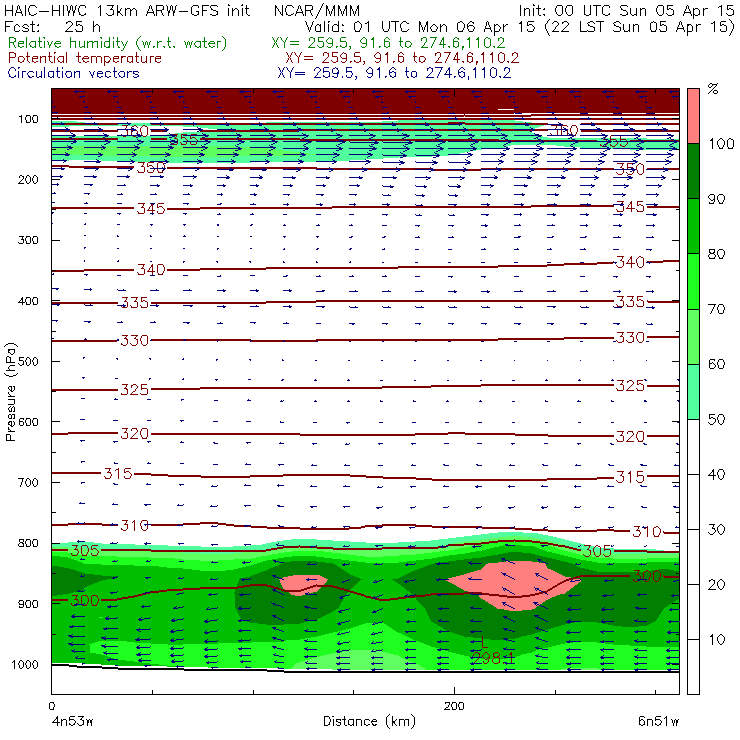Viewport: 740px width, 740px height.
Task: Click the colorbar tick label "60"
Action: point(716,364)
